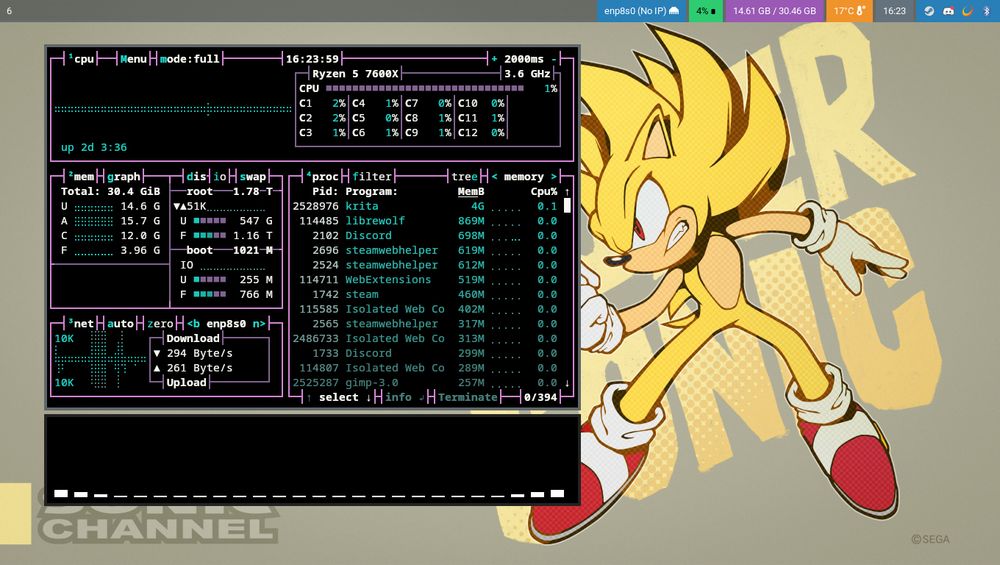The height and width of the screenshot is (565, 1000).
Task: Click the 0/394 process counter
Action: tap(540, 397)
